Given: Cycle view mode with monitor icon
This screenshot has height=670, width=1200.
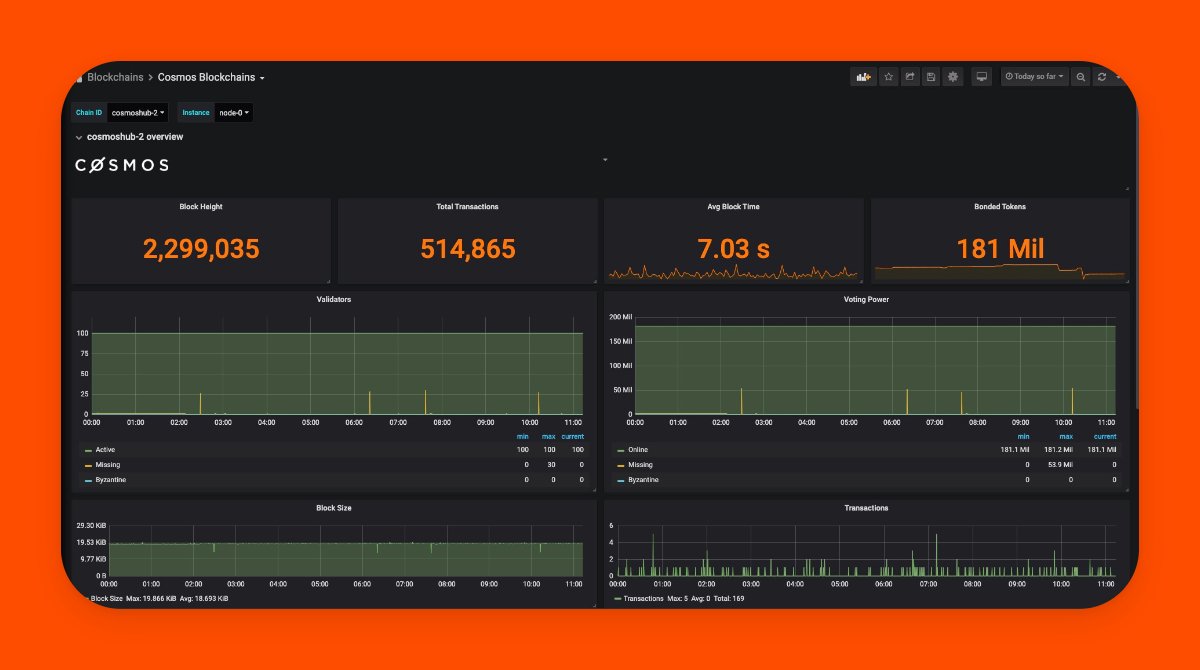Looking at the screenshot, I should [982, 77].
